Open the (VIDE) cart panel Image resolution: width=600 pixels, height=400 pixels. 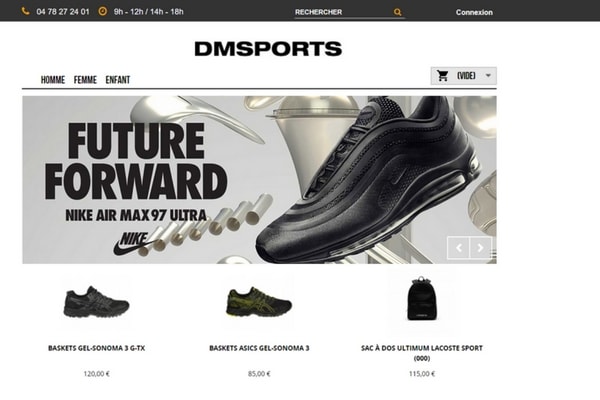[464, 76]
